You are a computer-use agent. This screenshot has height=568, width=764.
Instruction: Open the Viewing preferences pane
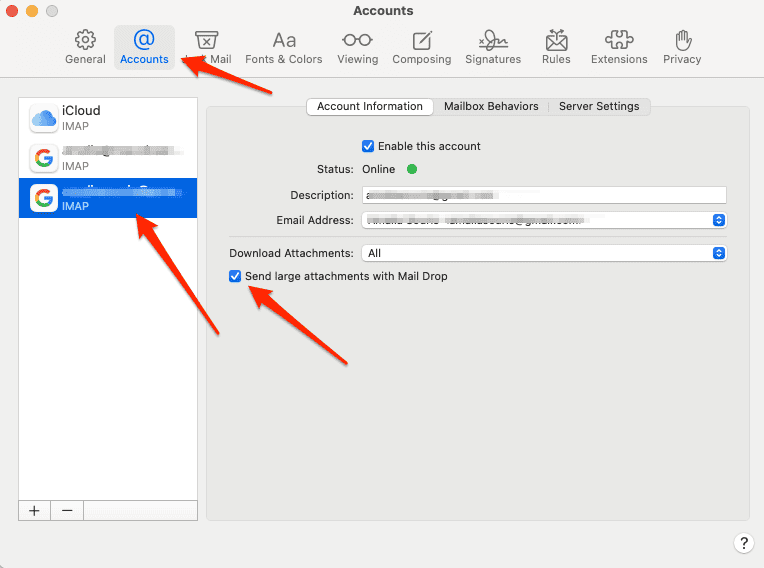click(x=357, y=46)
